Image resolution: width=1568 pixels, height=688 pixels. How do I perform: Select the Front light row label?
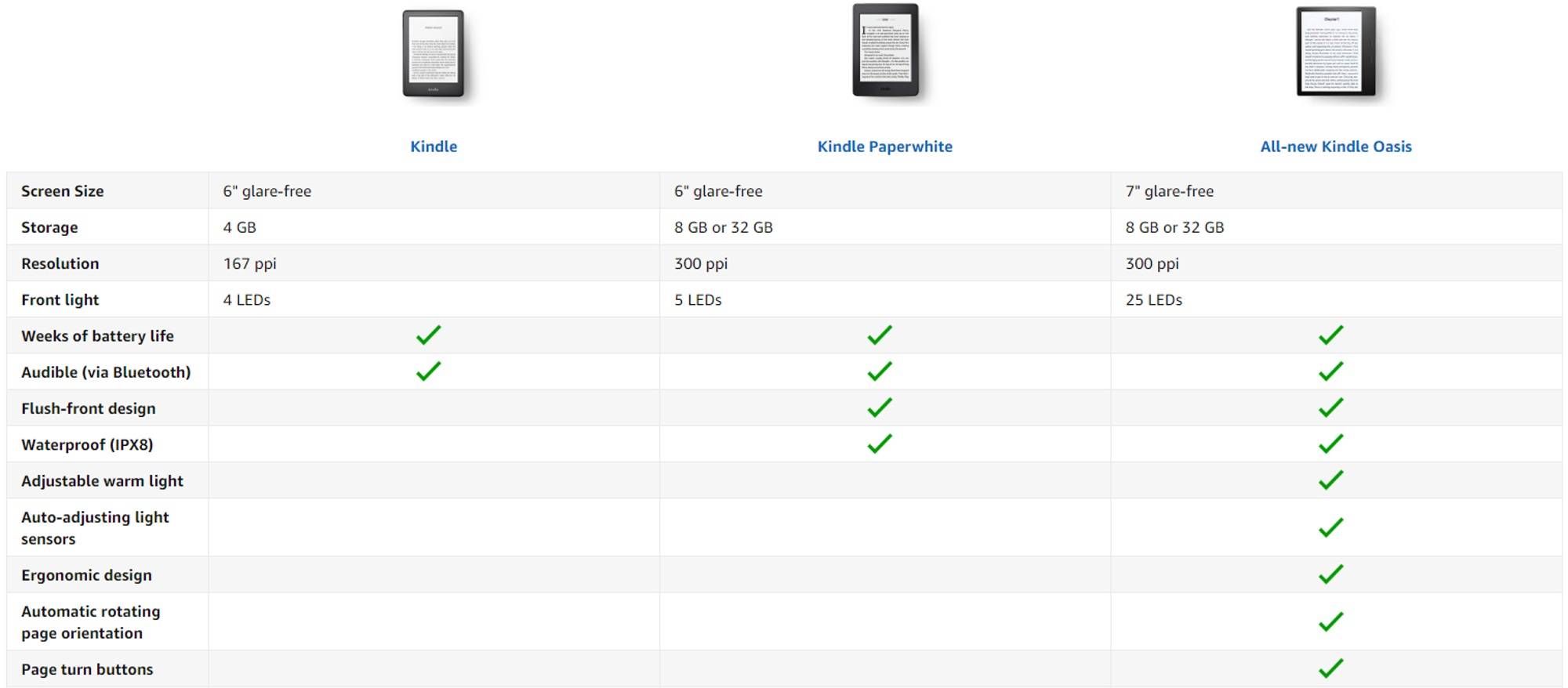pyautogui.click(x=60, y=300)
